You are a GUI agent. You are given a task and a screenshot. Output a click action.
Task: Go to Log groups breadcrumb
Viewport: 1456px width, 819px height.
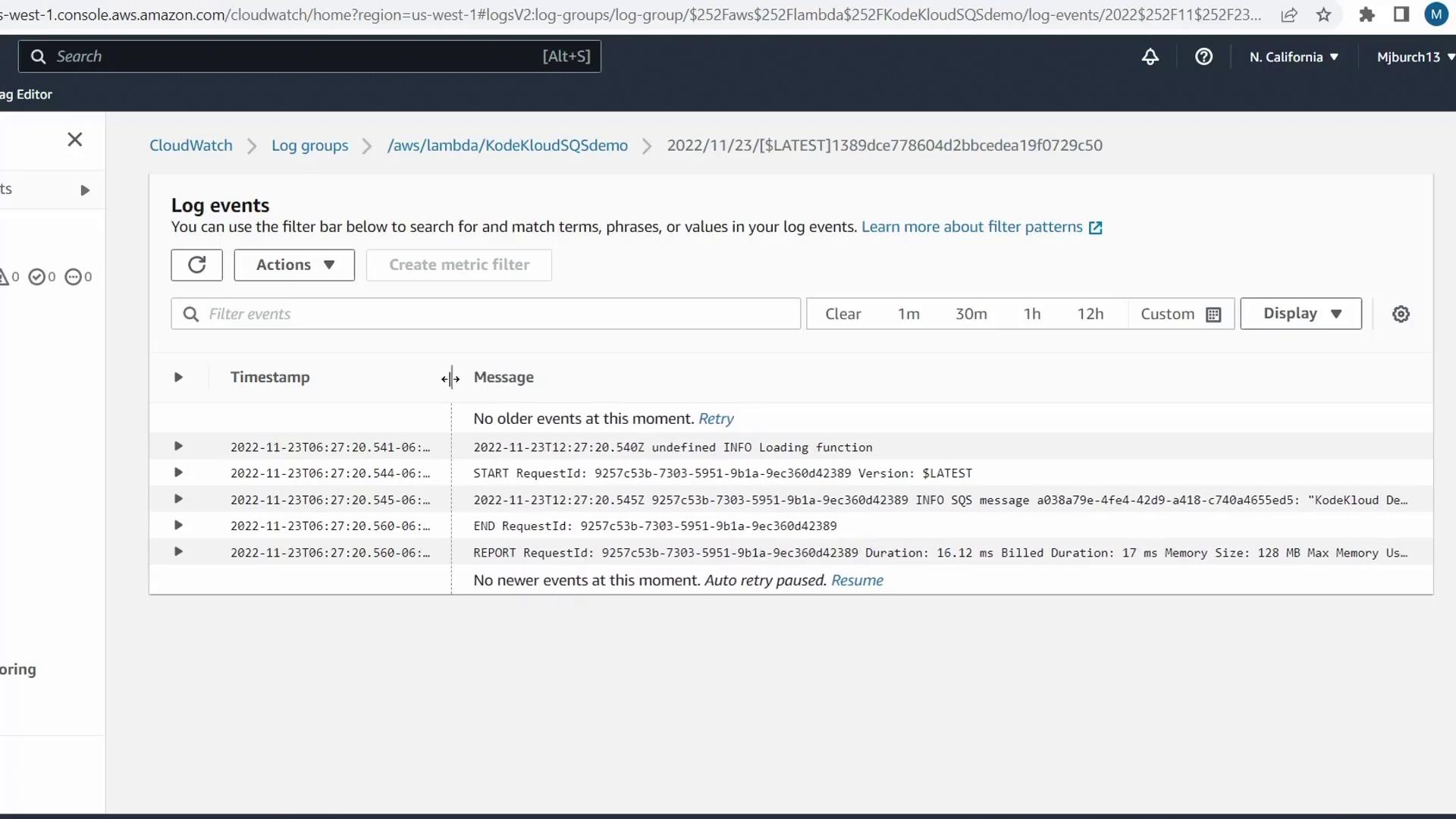pos(309,146)
